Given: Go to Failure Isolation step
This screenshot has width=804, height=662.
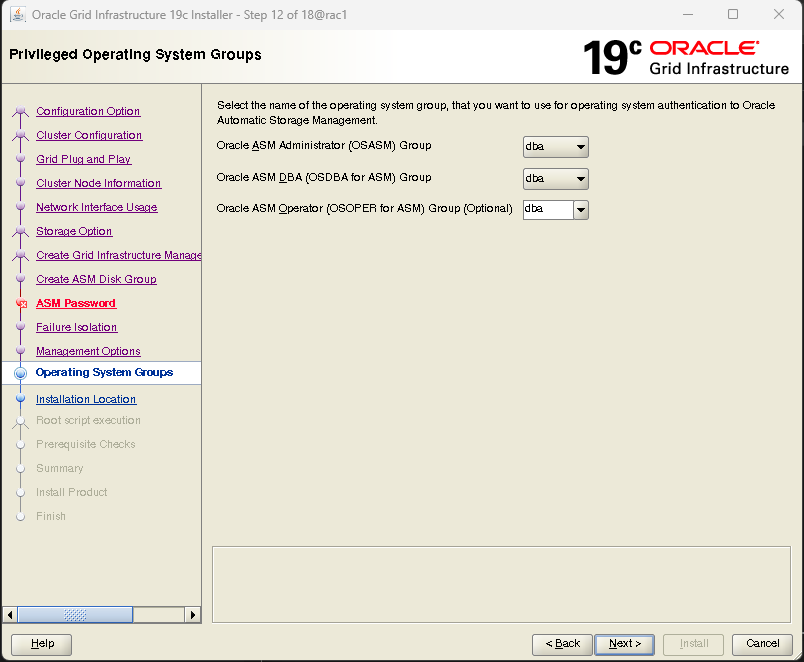Looking at the screenshot, I should (76, 328).
